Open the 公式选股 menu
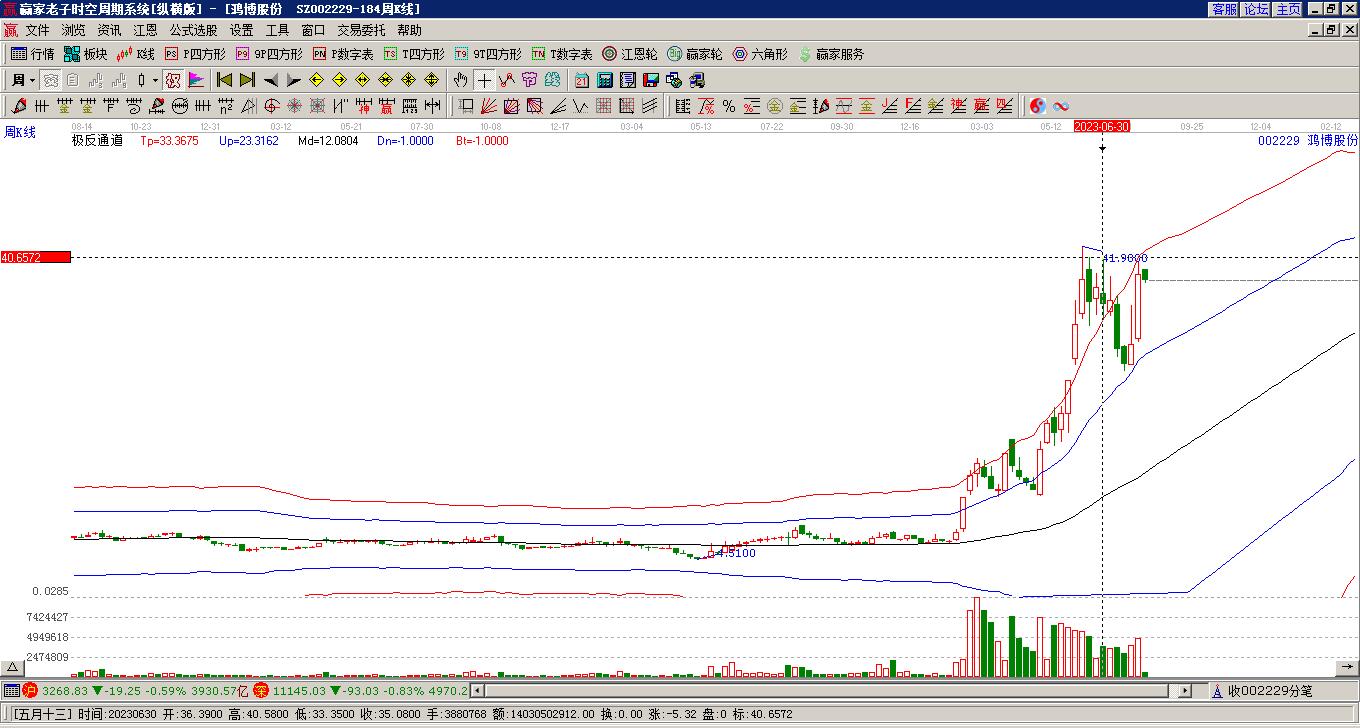Viewport: 1360px width, 728px height. (193, 30)
